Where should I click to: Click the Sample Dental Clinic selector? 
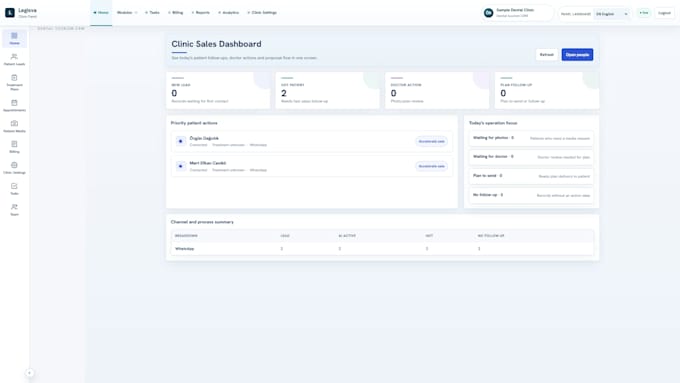click(517, 13)
